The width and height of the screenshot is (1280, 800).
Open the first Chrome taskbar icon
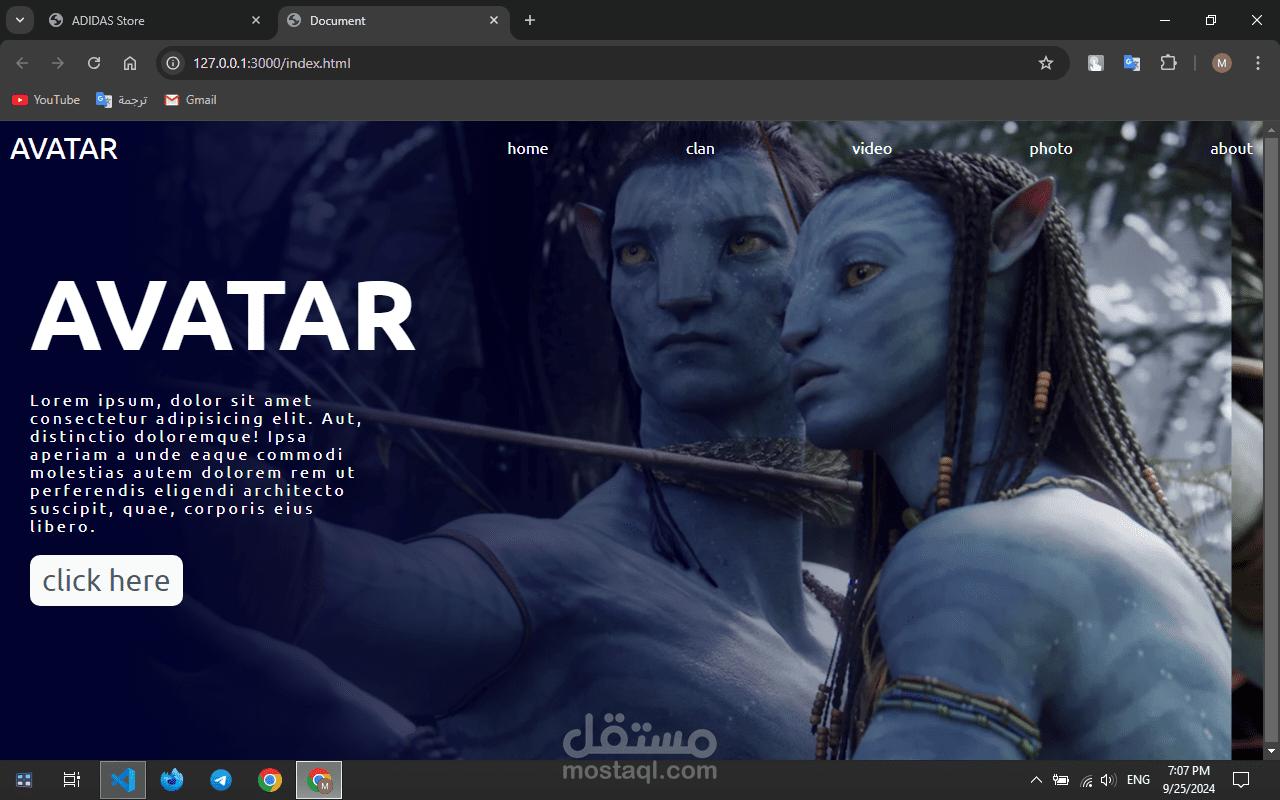coord(270,780)
